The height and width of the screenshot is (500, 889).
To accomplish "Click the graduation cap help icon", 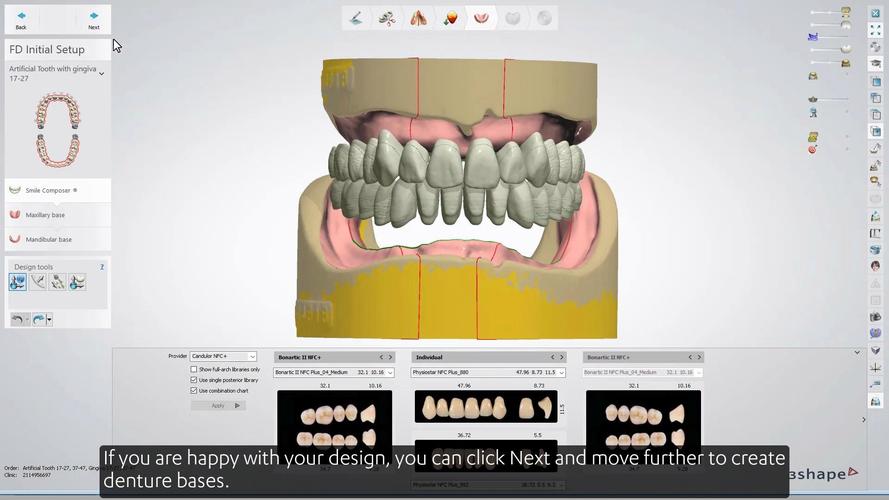I will click(875, 63).
